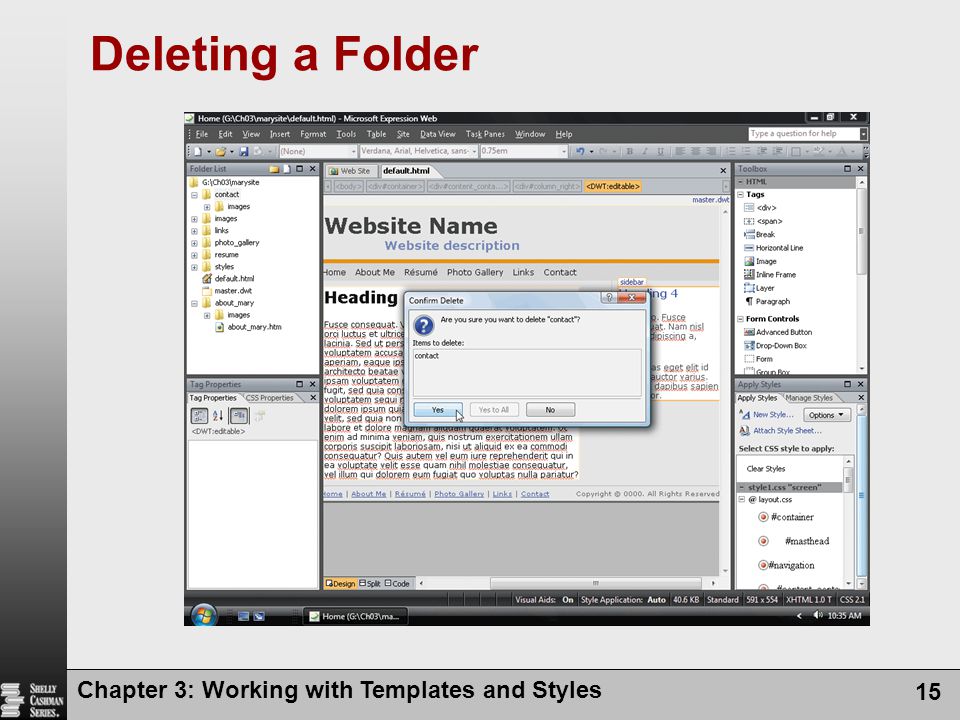Show categorized list in Tag Properties
This screenshot has width=960, height=720.
(199, 416)
